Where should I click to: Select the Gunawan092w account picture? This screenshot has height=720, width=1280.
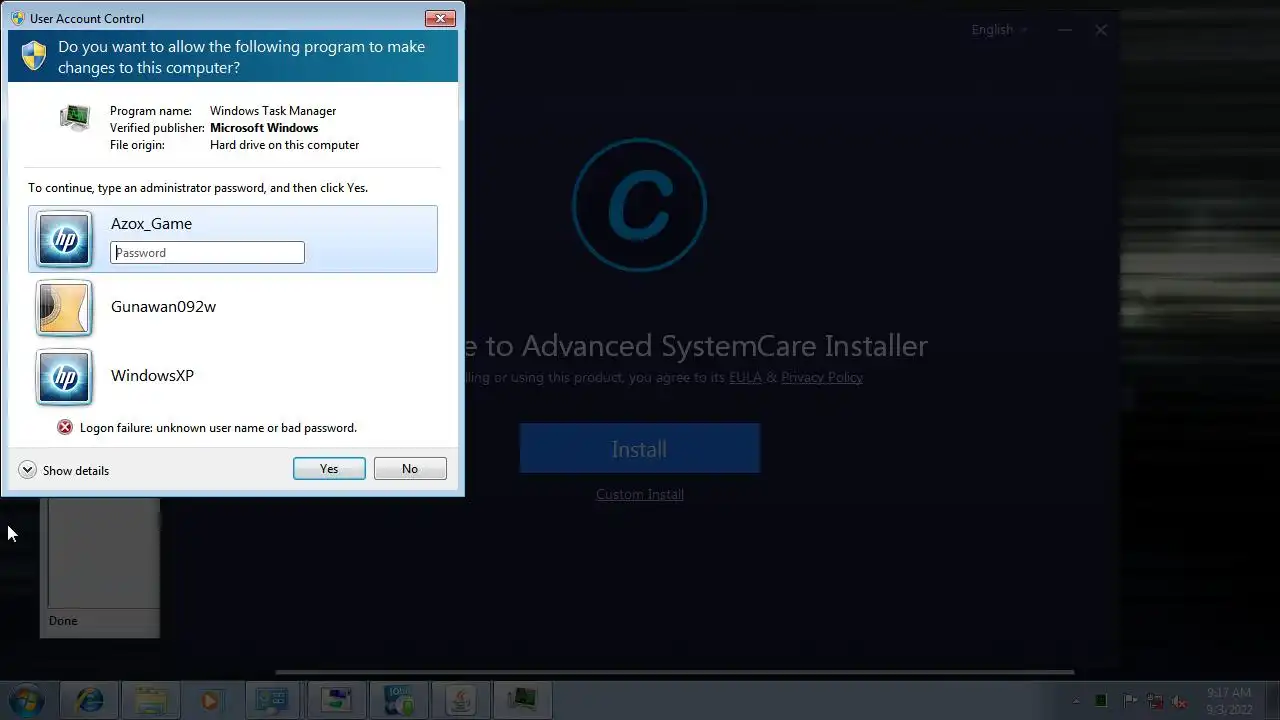(64, 308)
